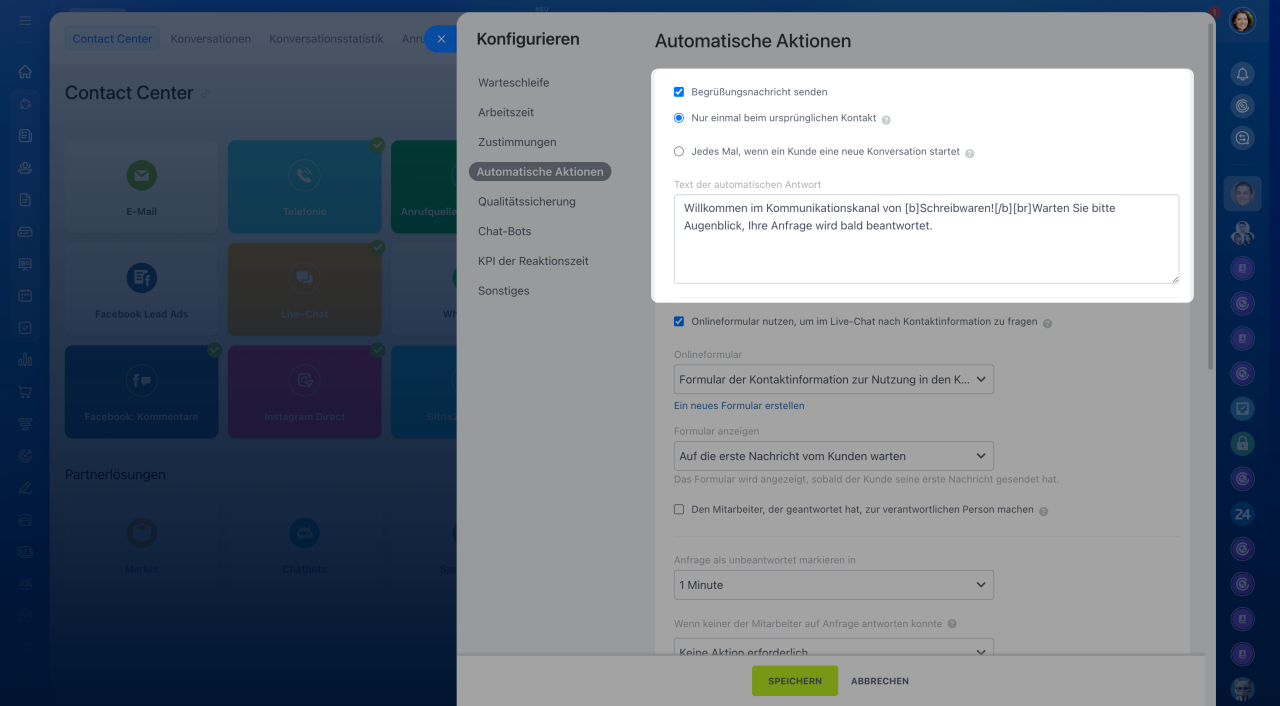Open Arbeitszeit settings section

pos(506,113)
